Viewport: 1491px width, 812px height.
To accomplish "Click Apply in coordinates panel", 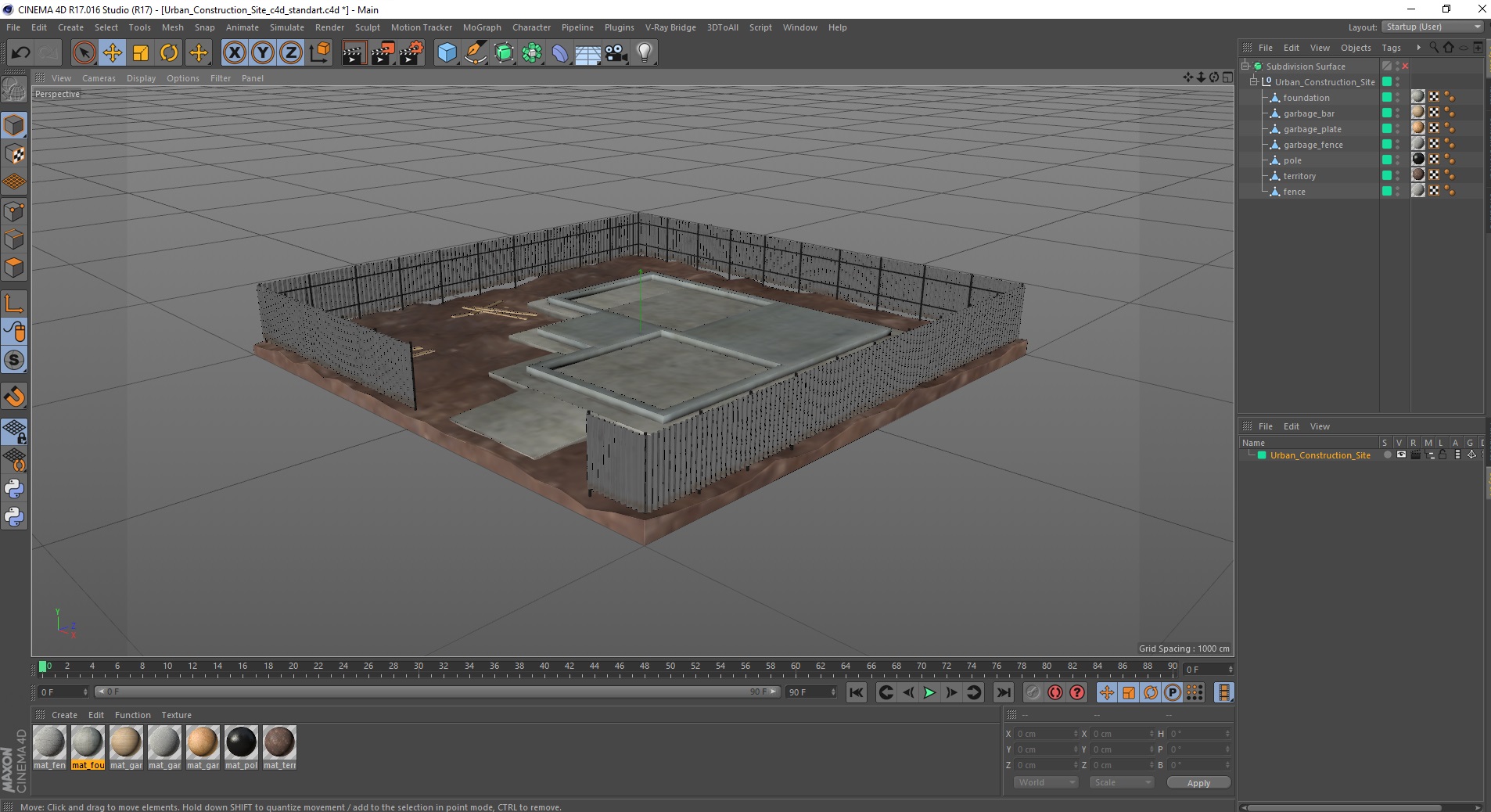I will point(1198,782).
